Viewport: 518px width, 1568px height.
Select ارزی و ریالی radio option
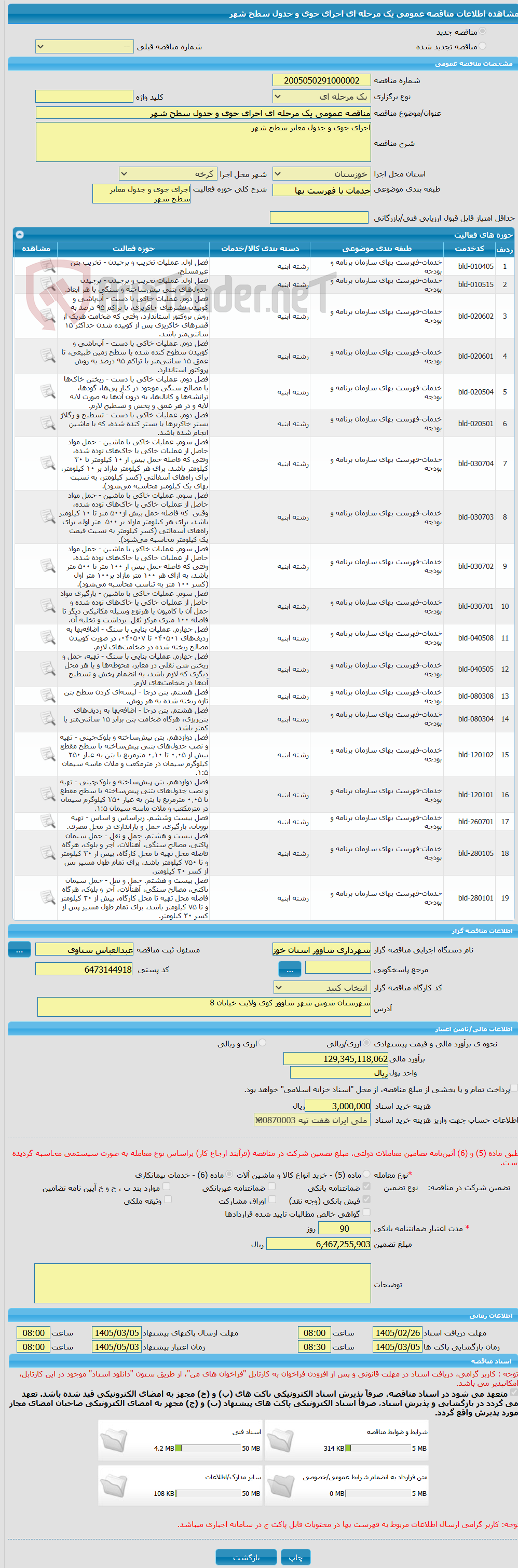tap(262, 1043)
